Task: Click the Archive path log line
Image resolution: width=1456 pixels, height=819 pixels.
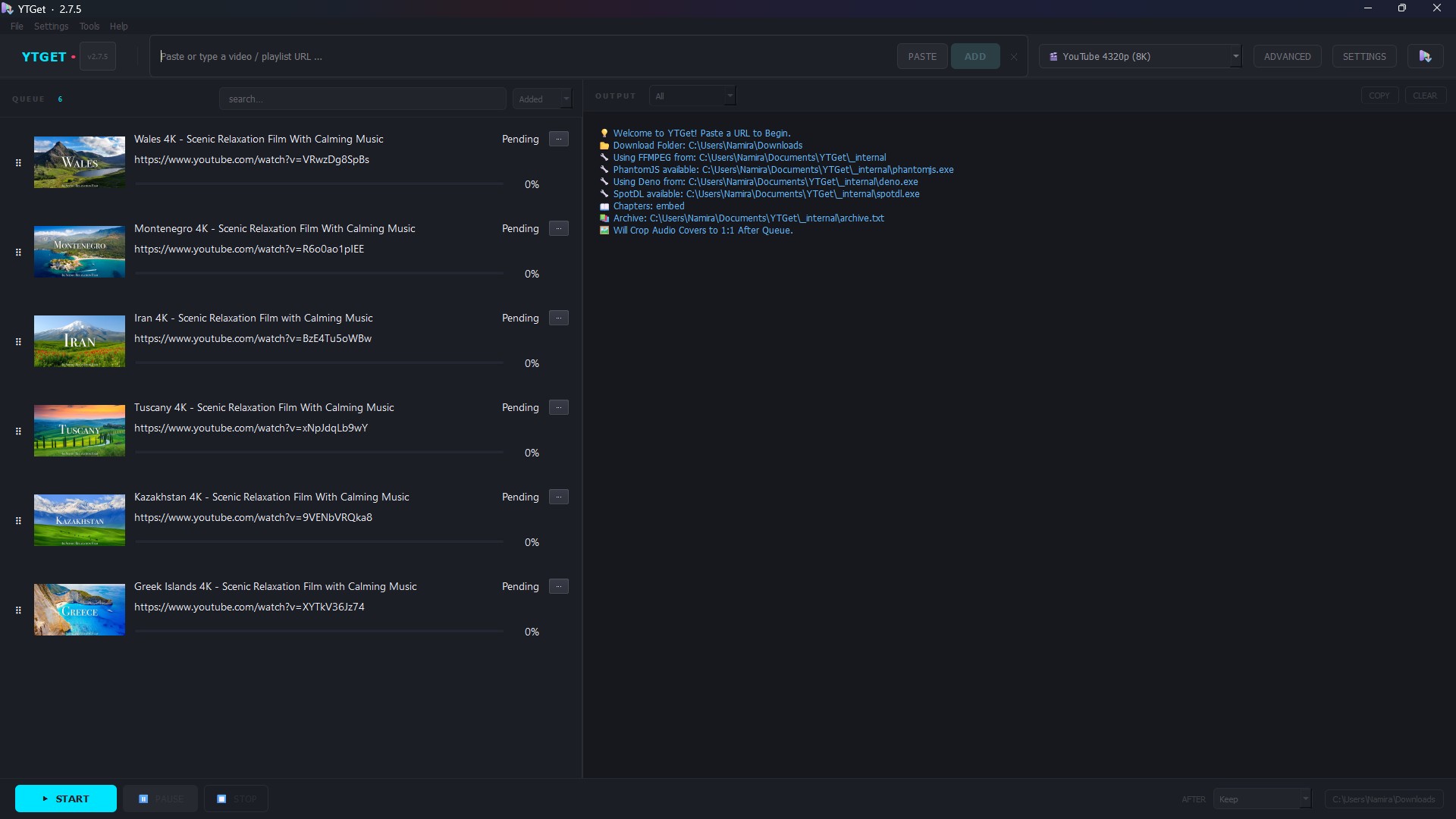Action: (x=742, y=218)
